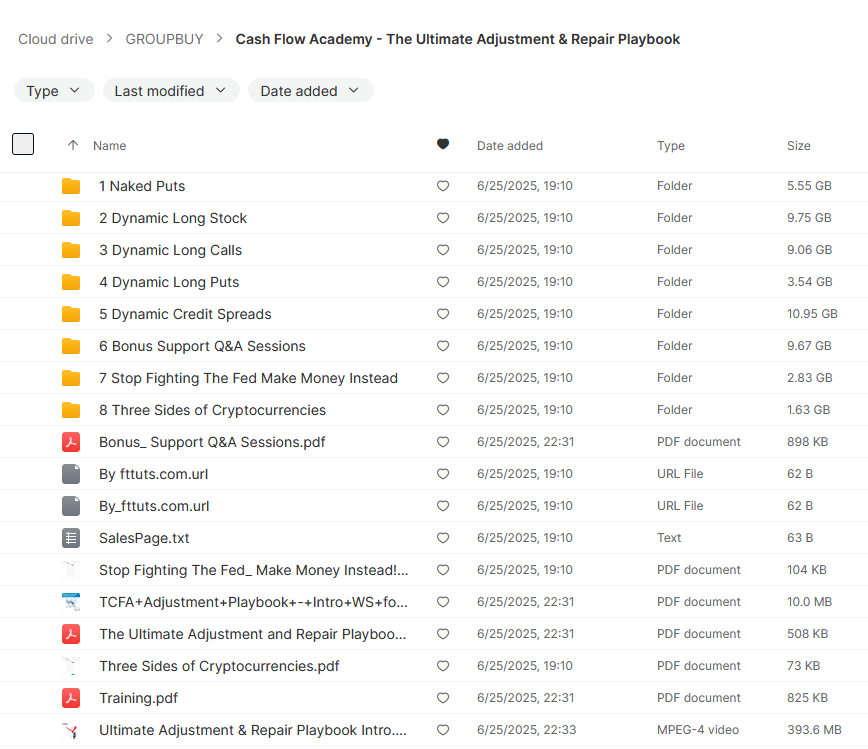Select the Ultimate Adjustment & Repair Playbook Intro name
This screenshot has height=749, width=868.
point(253,730)
